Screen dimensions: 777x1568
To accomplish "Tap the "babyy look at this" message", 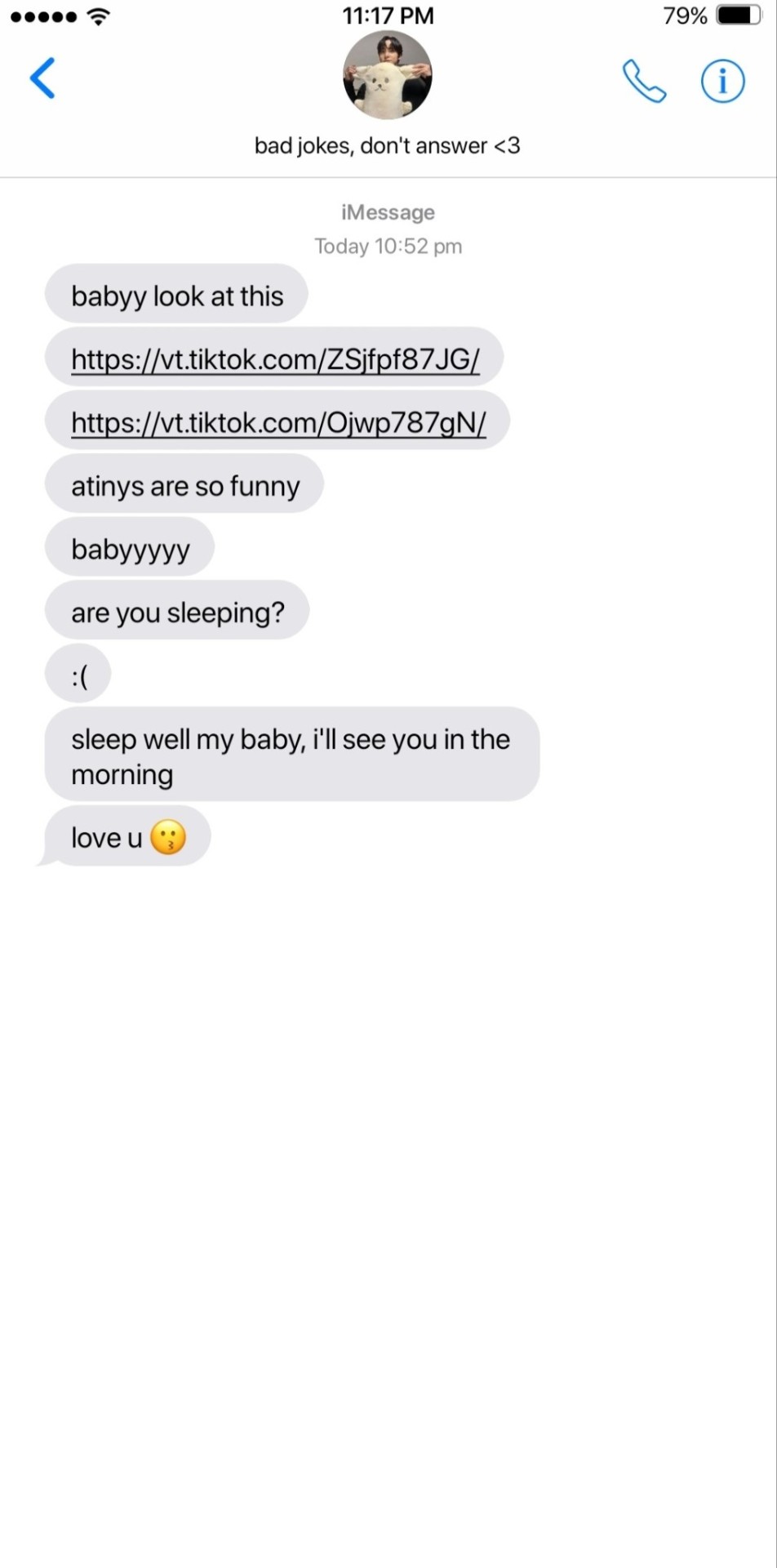I will click(x=176, y=295).
